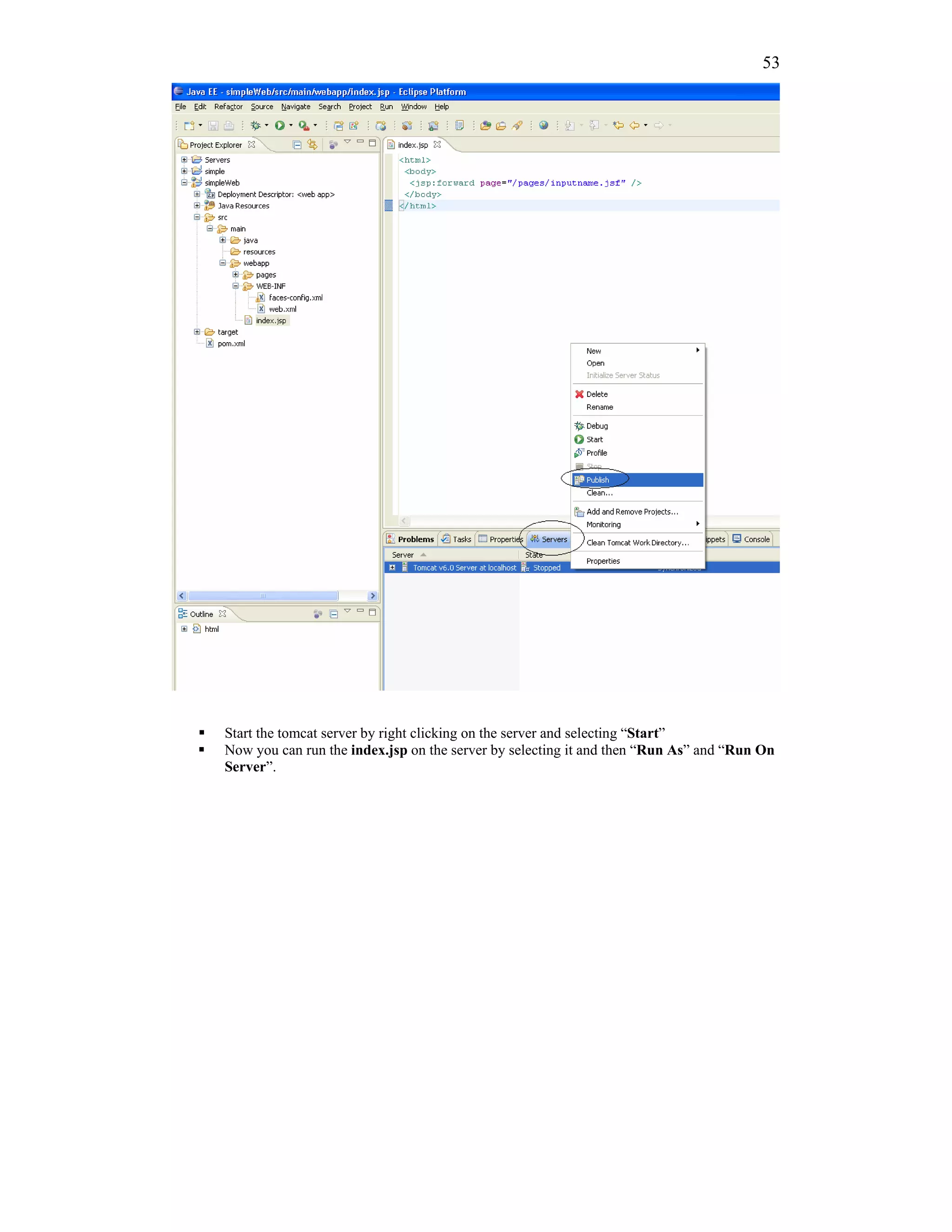952x1232 pixels.
Task: Click the Debug icon in context menu
Action: 579,426
